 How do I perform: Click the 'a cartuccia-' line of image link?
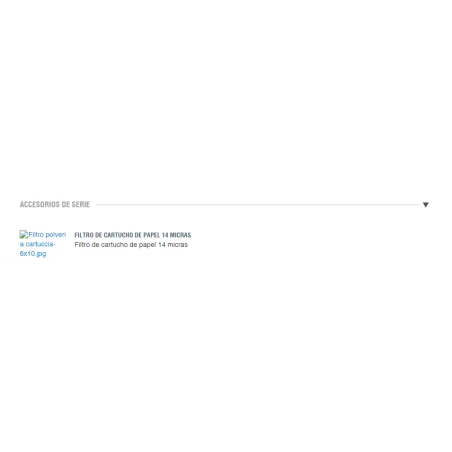37,244
